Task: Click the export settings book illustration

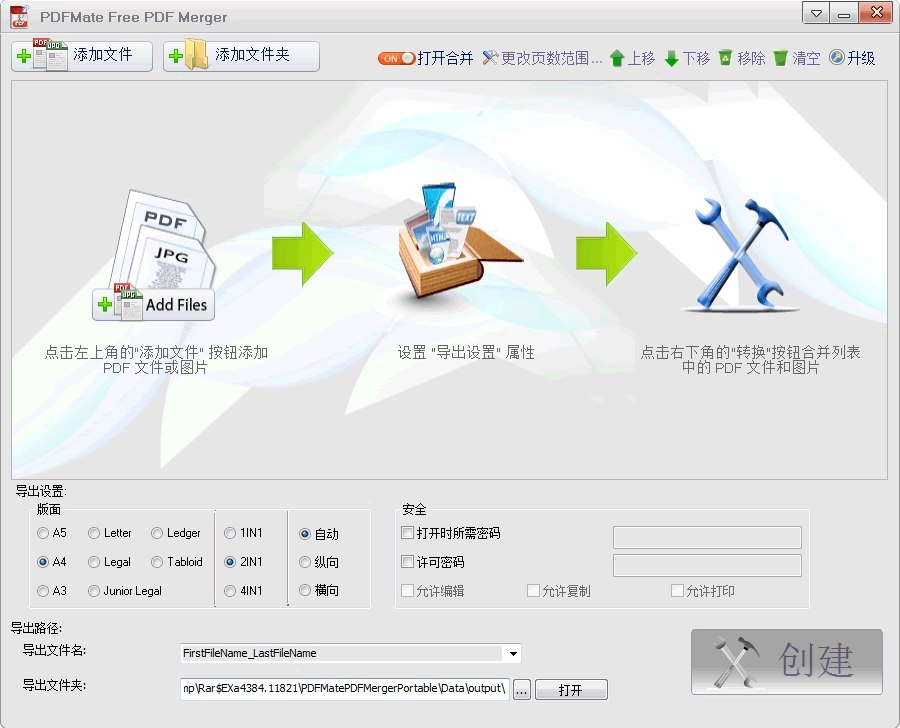Action: [x=459, y=242]
